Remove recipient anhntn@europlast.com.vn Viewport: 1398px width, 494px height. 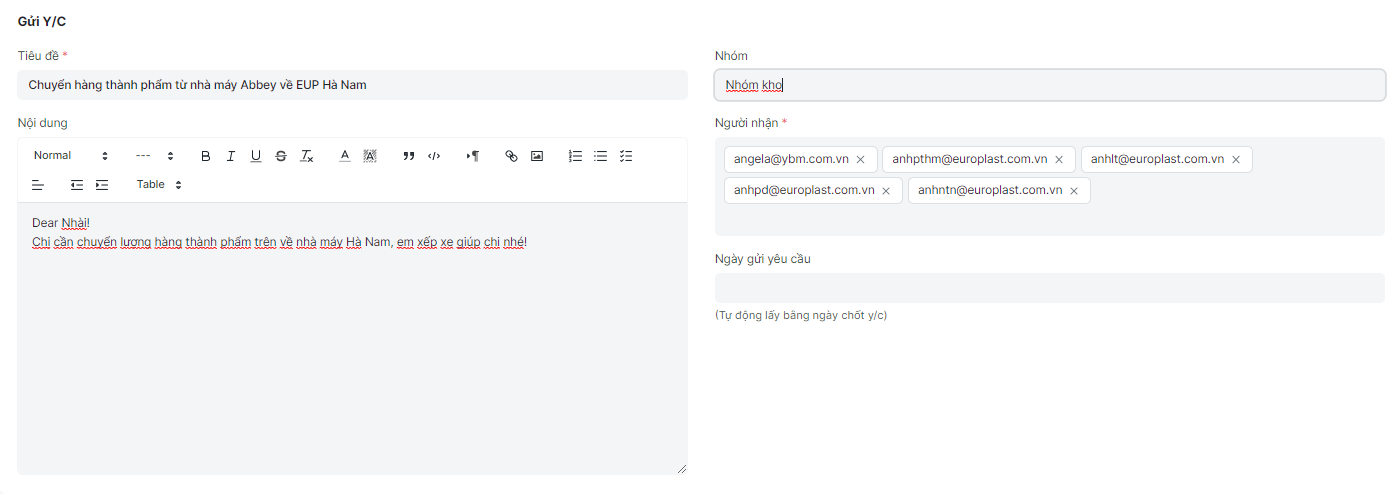click(x=1074, y=191)
